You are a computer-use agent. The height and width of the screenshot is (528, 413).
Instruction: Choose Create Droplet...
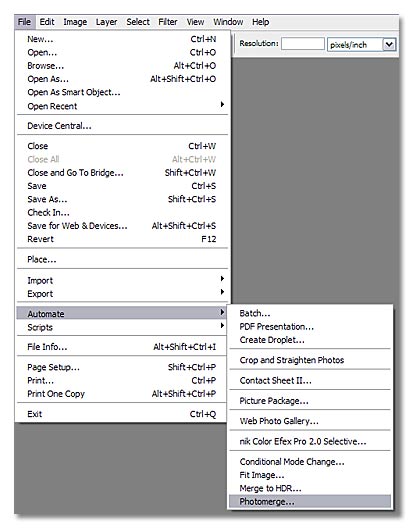310,340
